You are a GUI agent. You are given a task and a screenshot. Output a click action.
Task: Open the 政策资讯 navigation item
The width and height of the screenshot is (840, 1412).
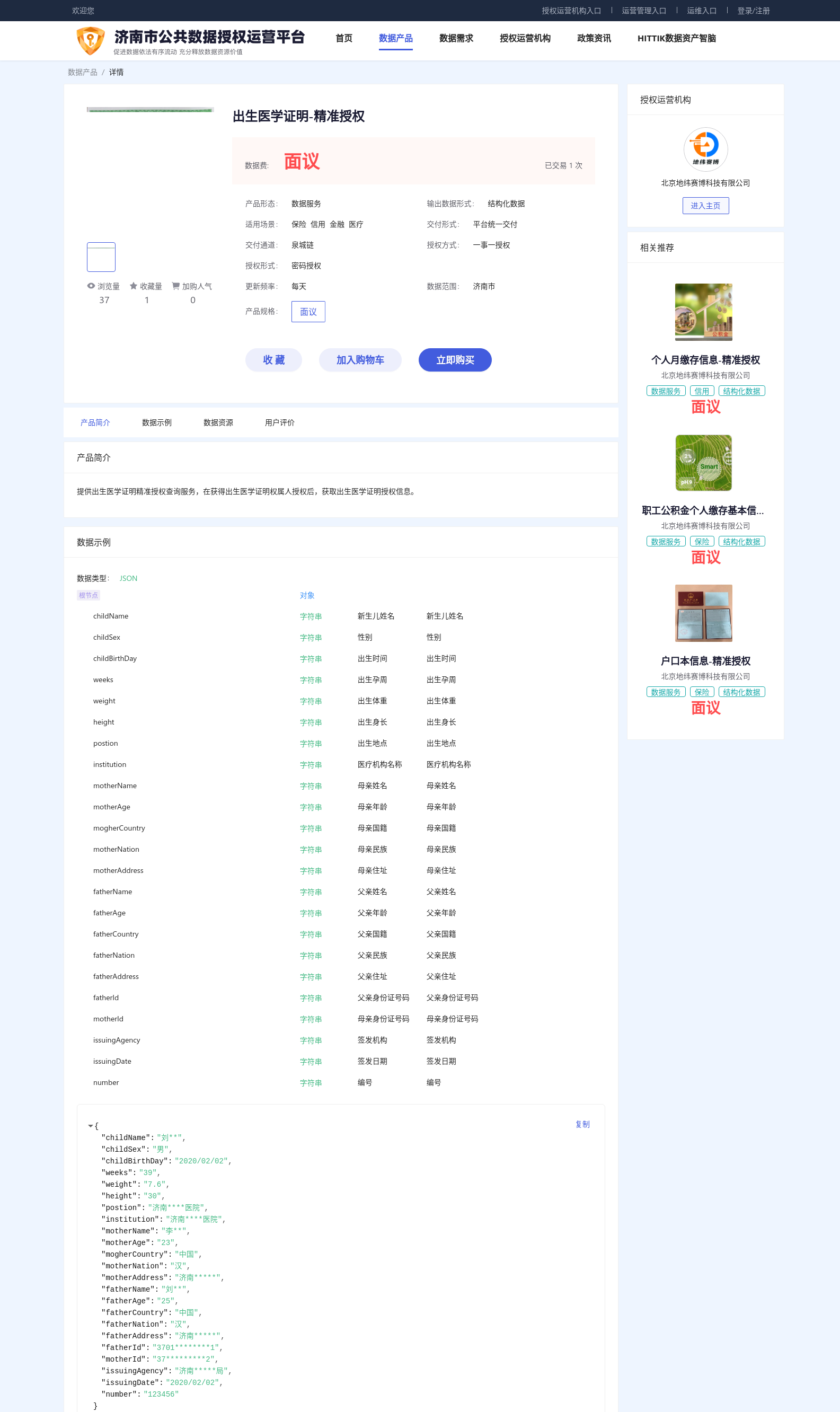(594, 39)
